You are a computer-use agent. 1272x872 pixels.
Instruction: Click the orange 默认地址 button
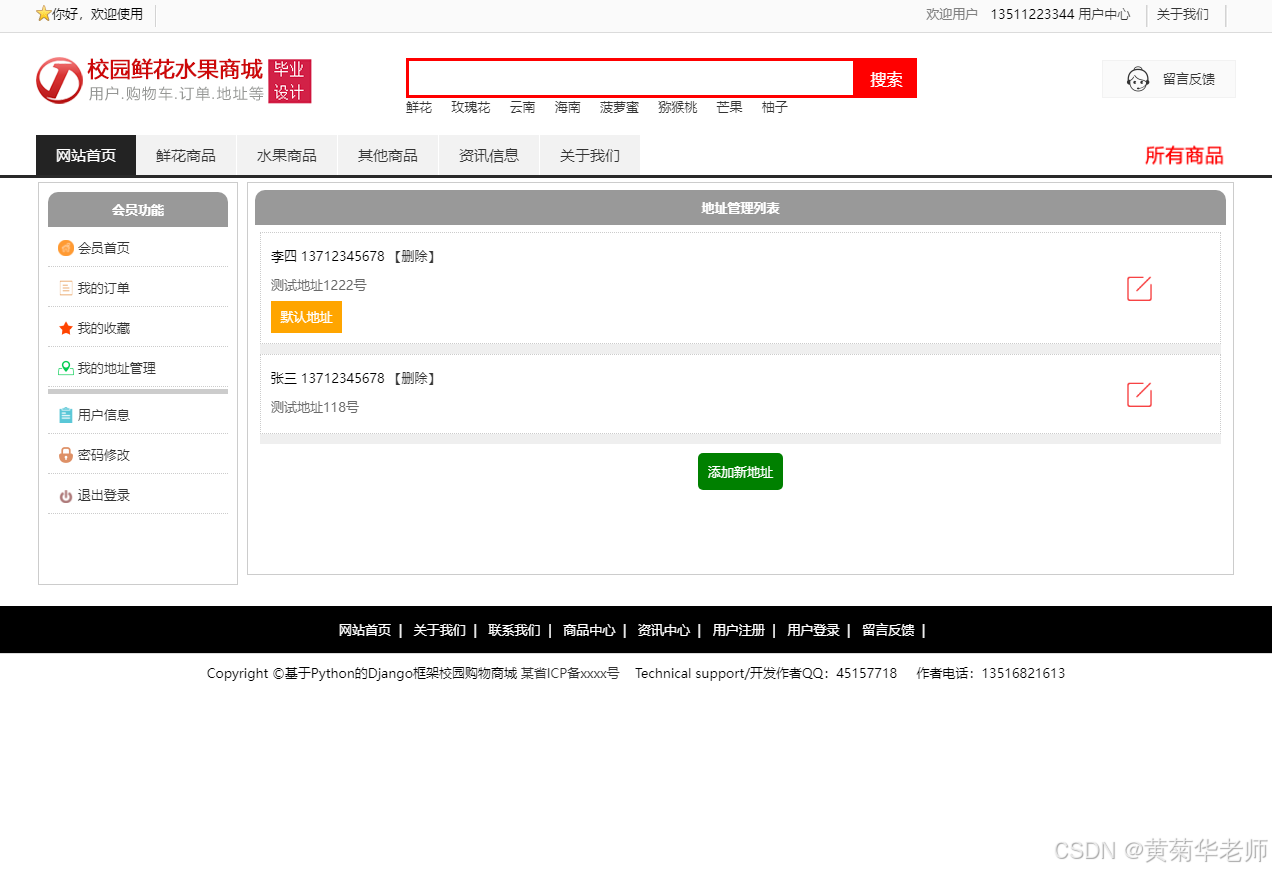tap(306, 317)
